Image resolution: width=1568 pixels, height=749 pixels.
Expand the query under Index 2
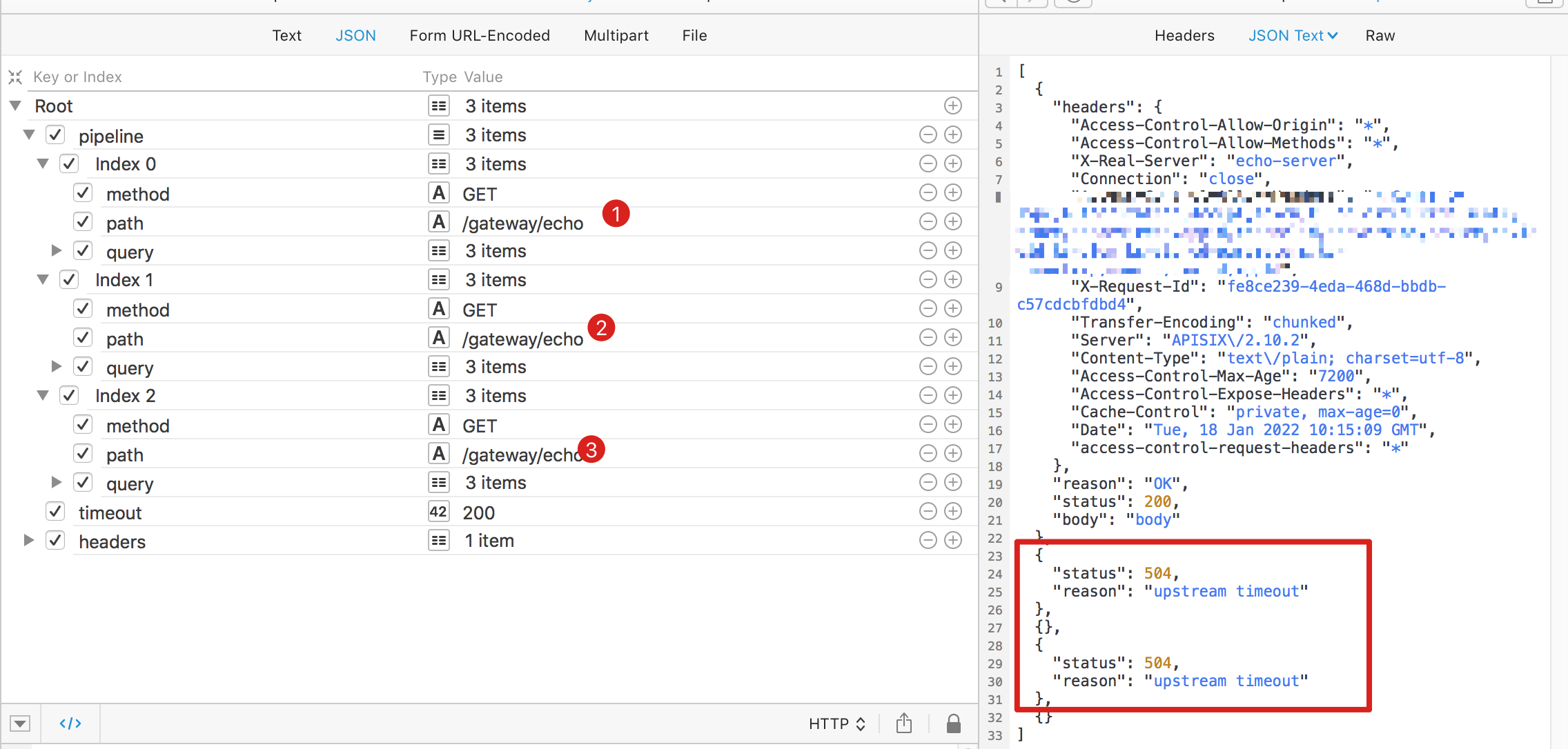tap(57, 482)
